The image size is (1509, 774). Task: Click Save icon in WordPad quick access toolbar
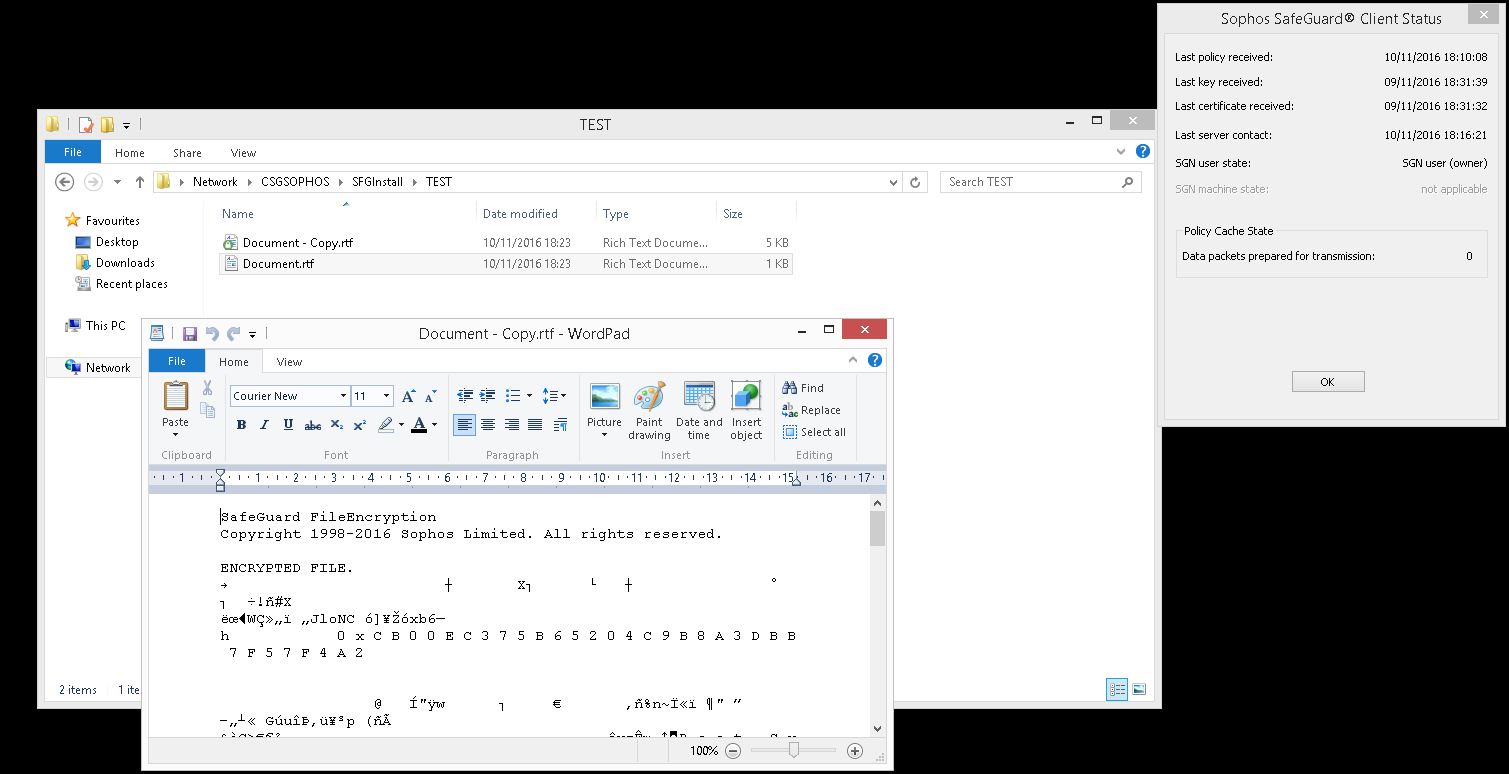coord(190,333)
